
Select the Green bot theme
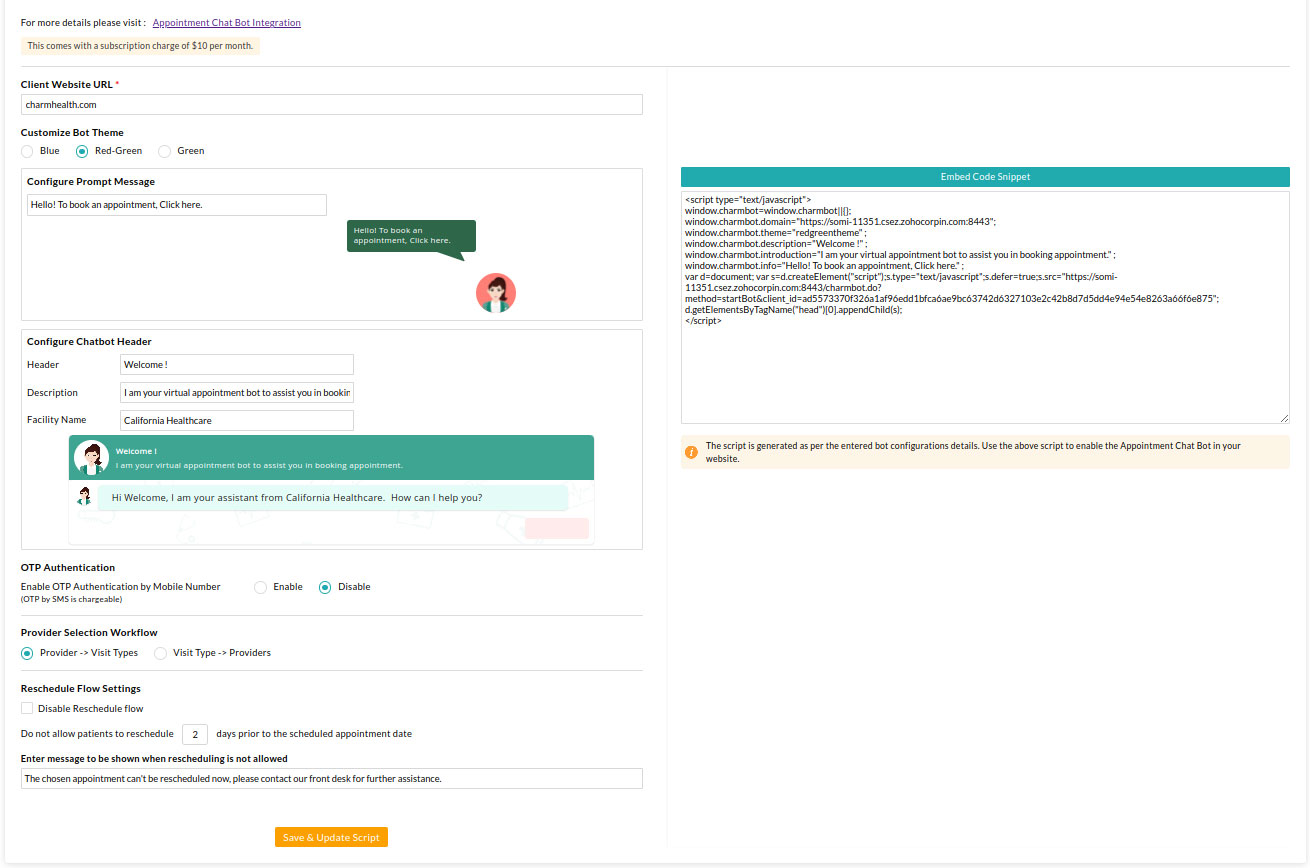click(x=164, y=151)
